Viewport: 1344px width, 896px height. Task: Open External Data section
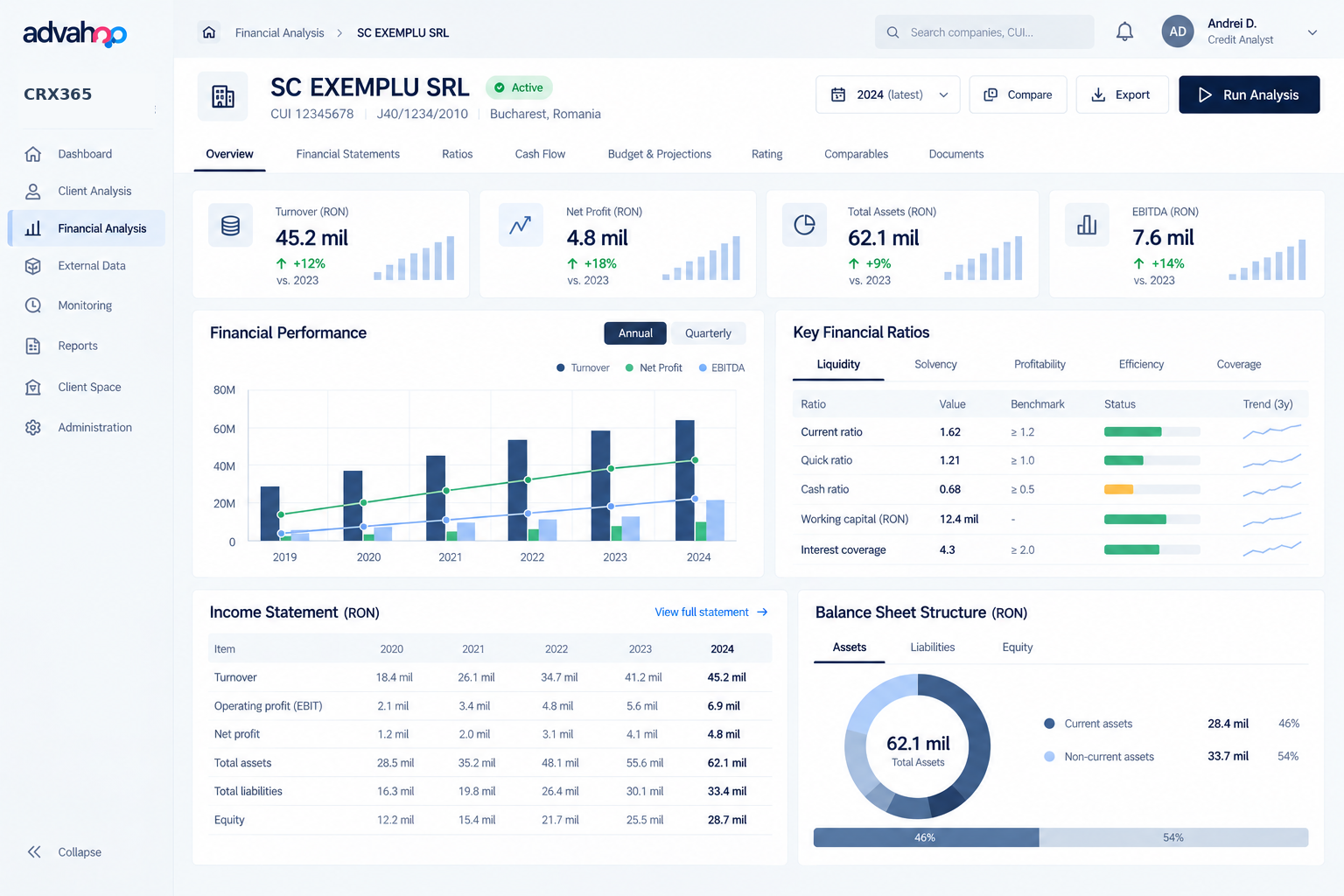(x=86, y=266)
